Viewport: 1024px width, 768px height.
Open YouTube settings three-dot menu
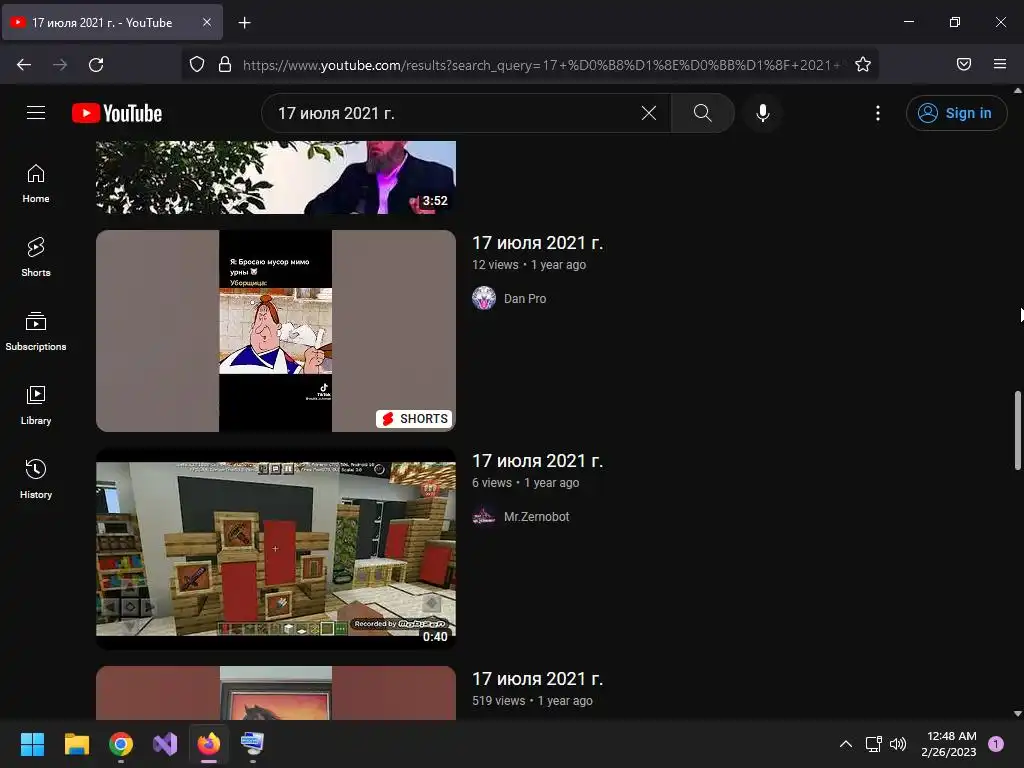(878, 113)
